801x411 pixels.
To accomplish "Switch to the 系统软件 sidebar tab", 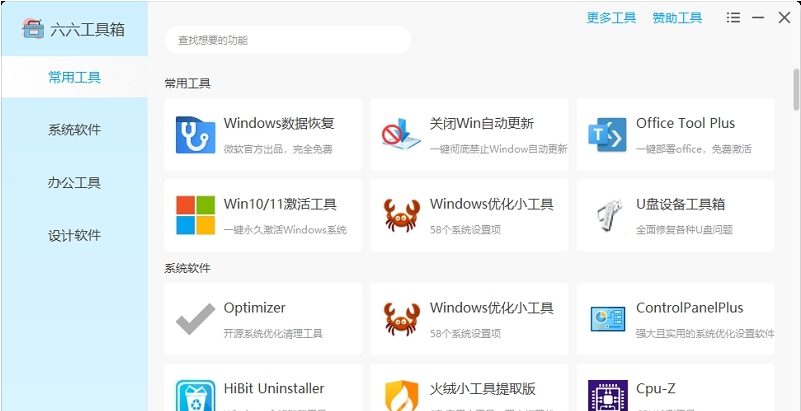I will (x=75, y=130).
